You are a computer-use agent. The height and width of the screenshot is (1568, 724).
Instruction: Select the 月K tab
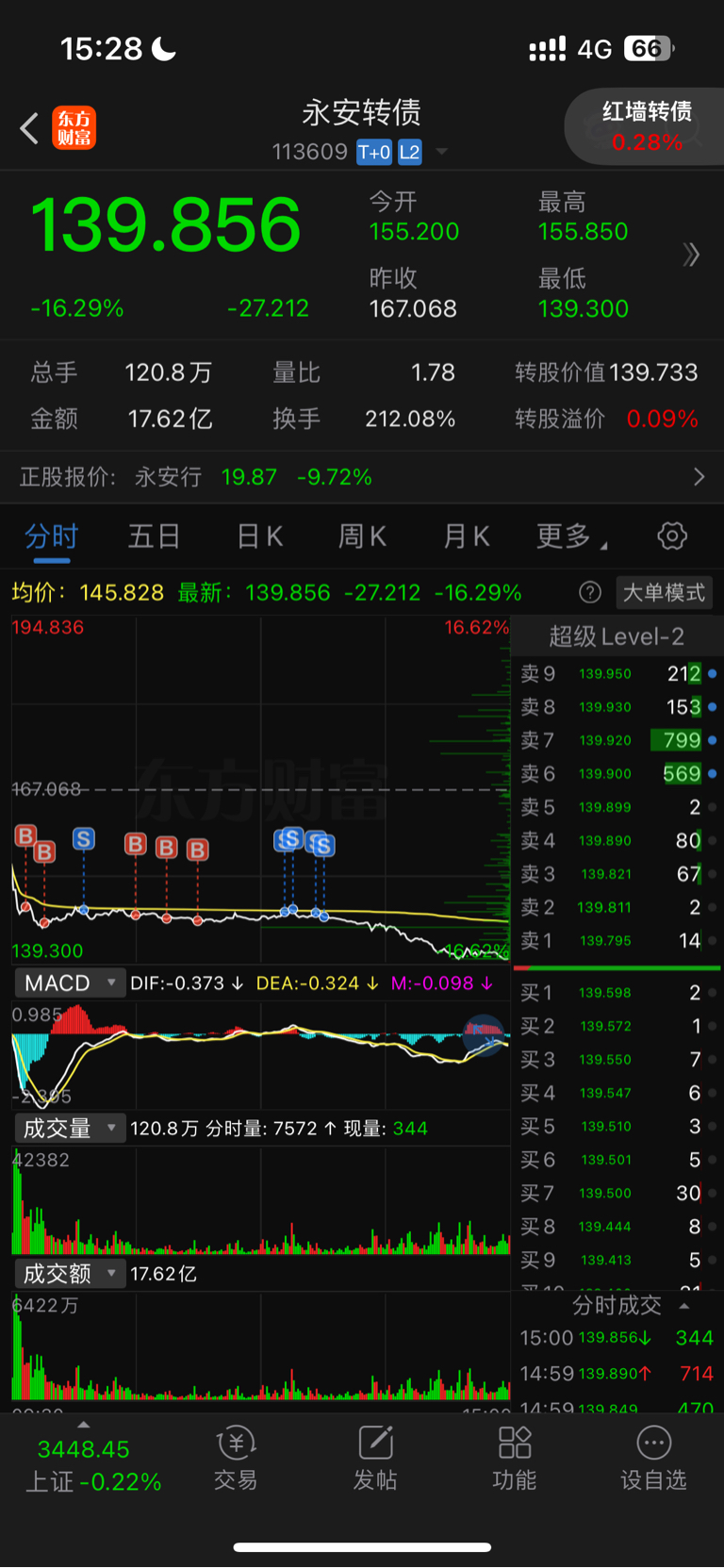466,536
